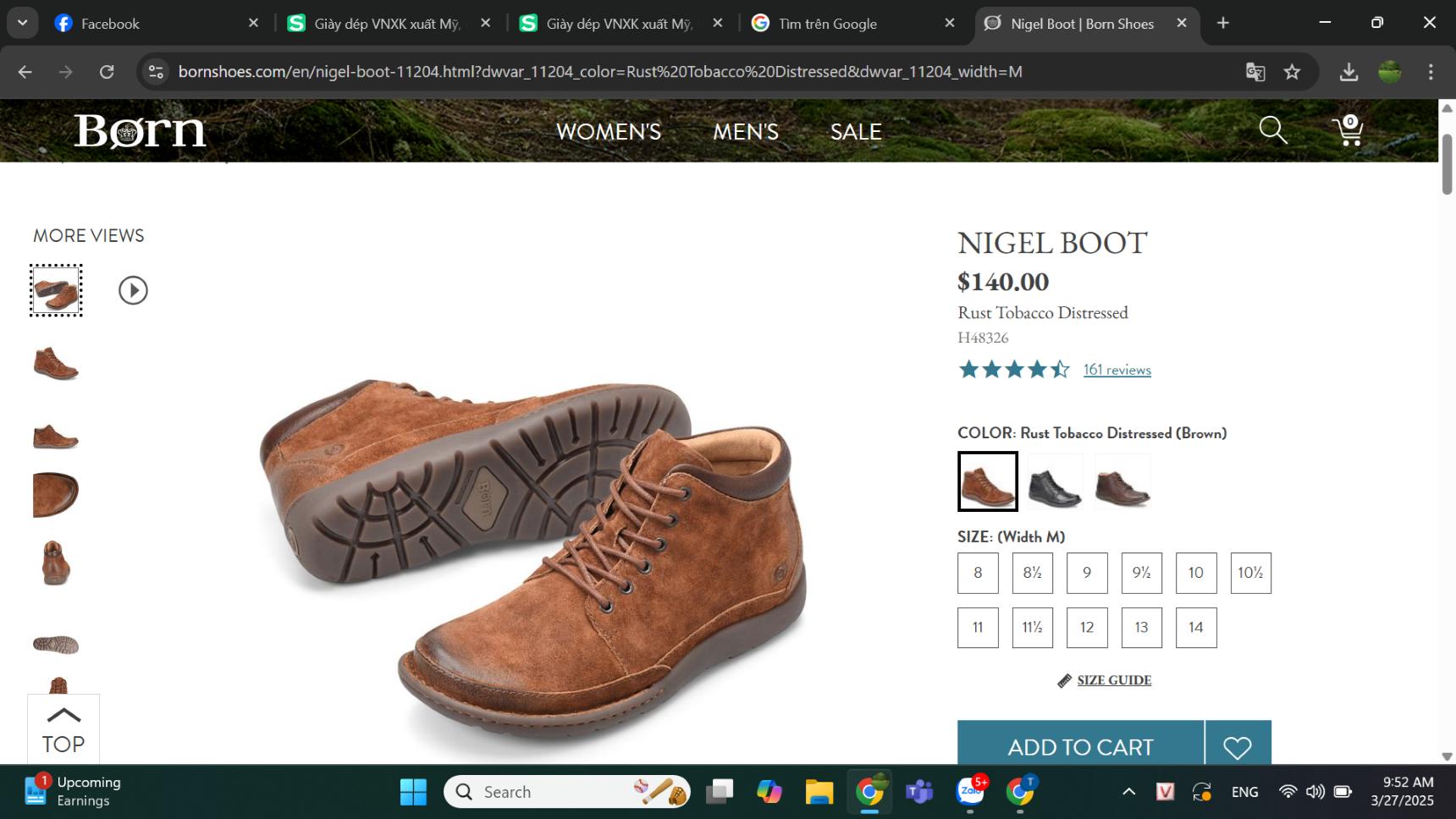Open Chrome profile avatar
This screenshot has width=1456, height=819.
[x=1390, y=72]
